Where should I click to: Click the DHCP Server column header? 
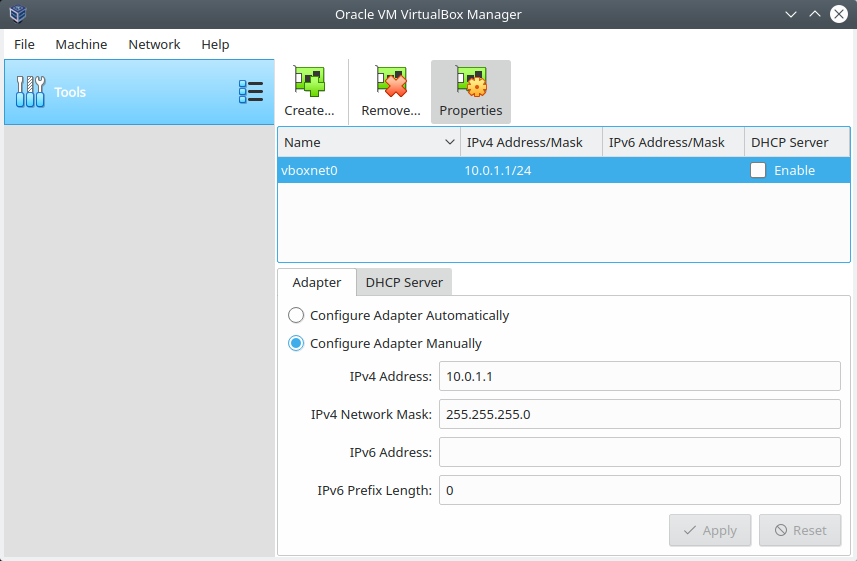pos(797,142)
